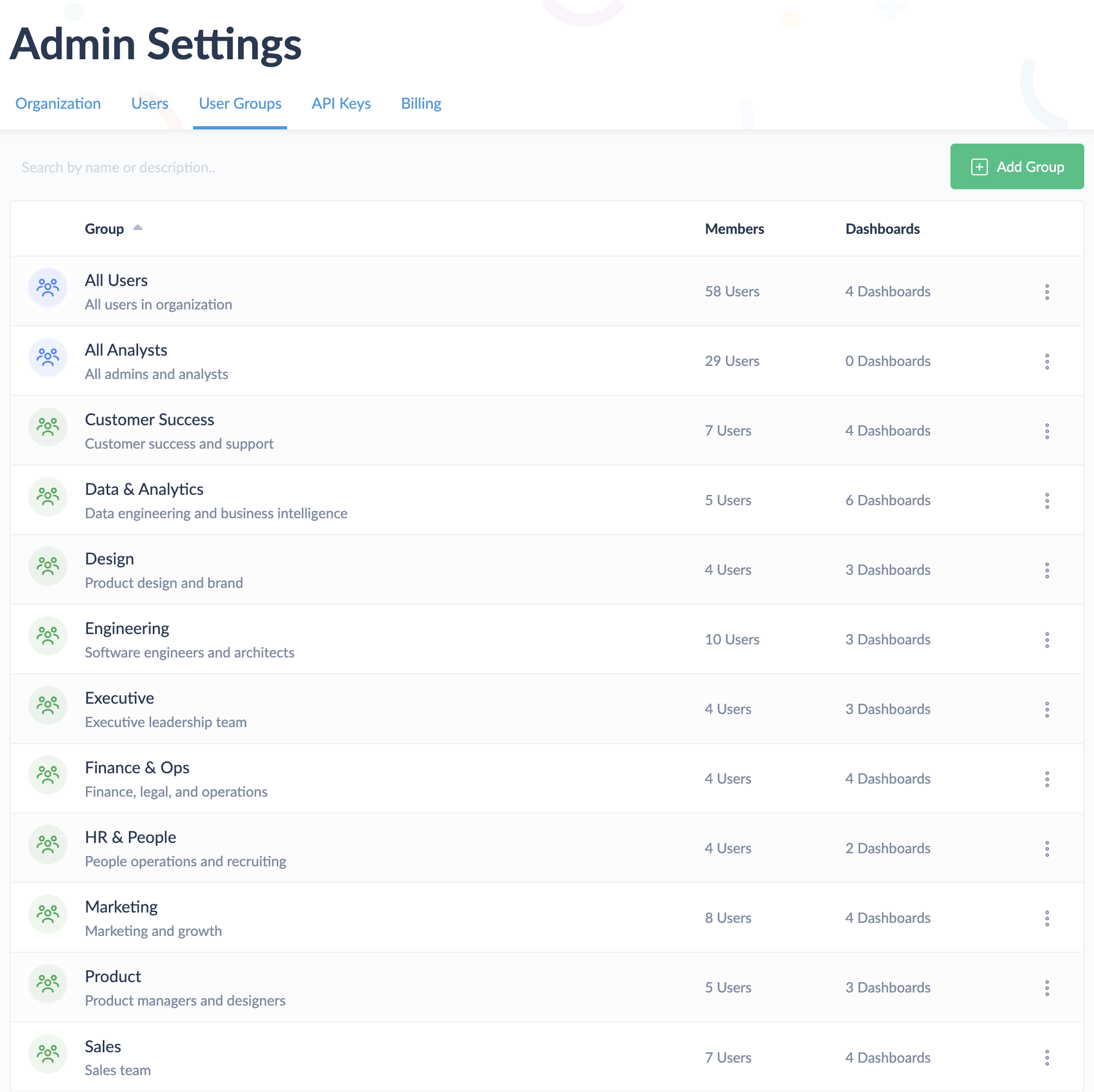Open the All Analysts group

126,350
